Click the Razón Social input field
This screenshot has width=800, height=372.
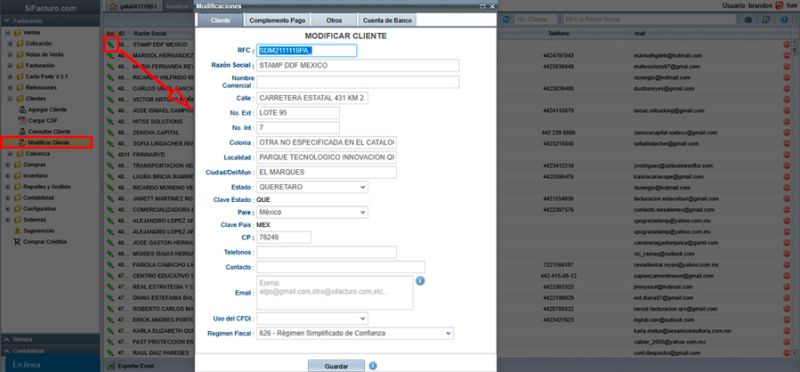pos(358,65)
